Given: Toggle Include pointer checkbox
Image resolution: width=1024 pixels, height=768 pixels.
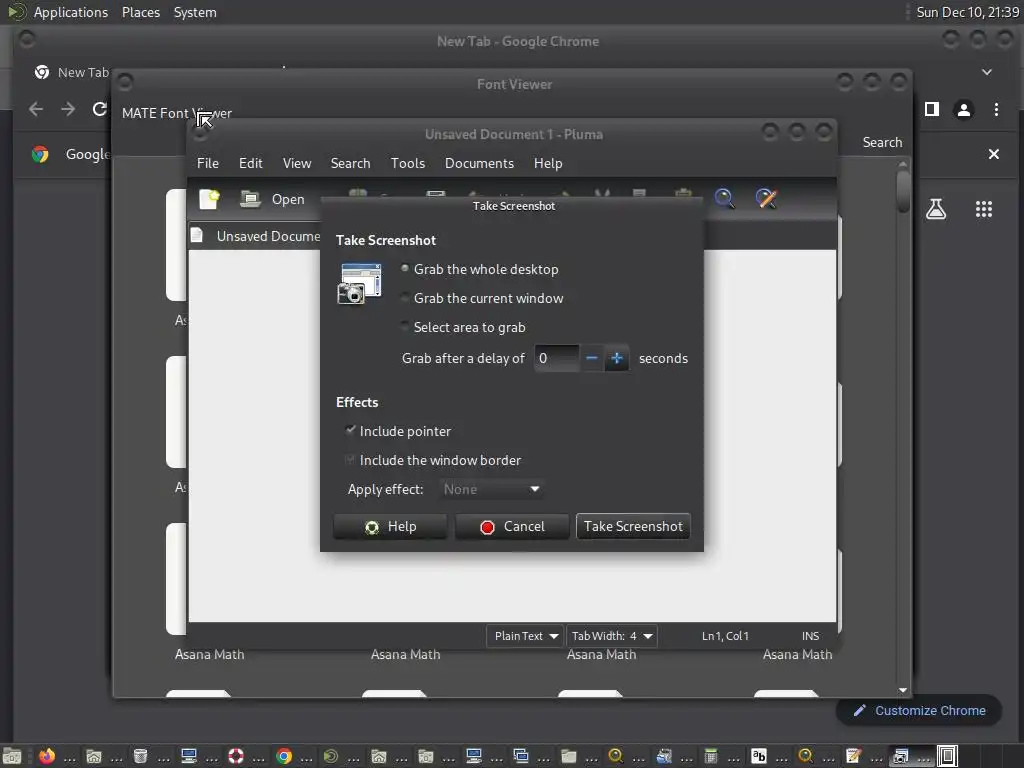Looking at the screenshot, I should click(398, 431).
